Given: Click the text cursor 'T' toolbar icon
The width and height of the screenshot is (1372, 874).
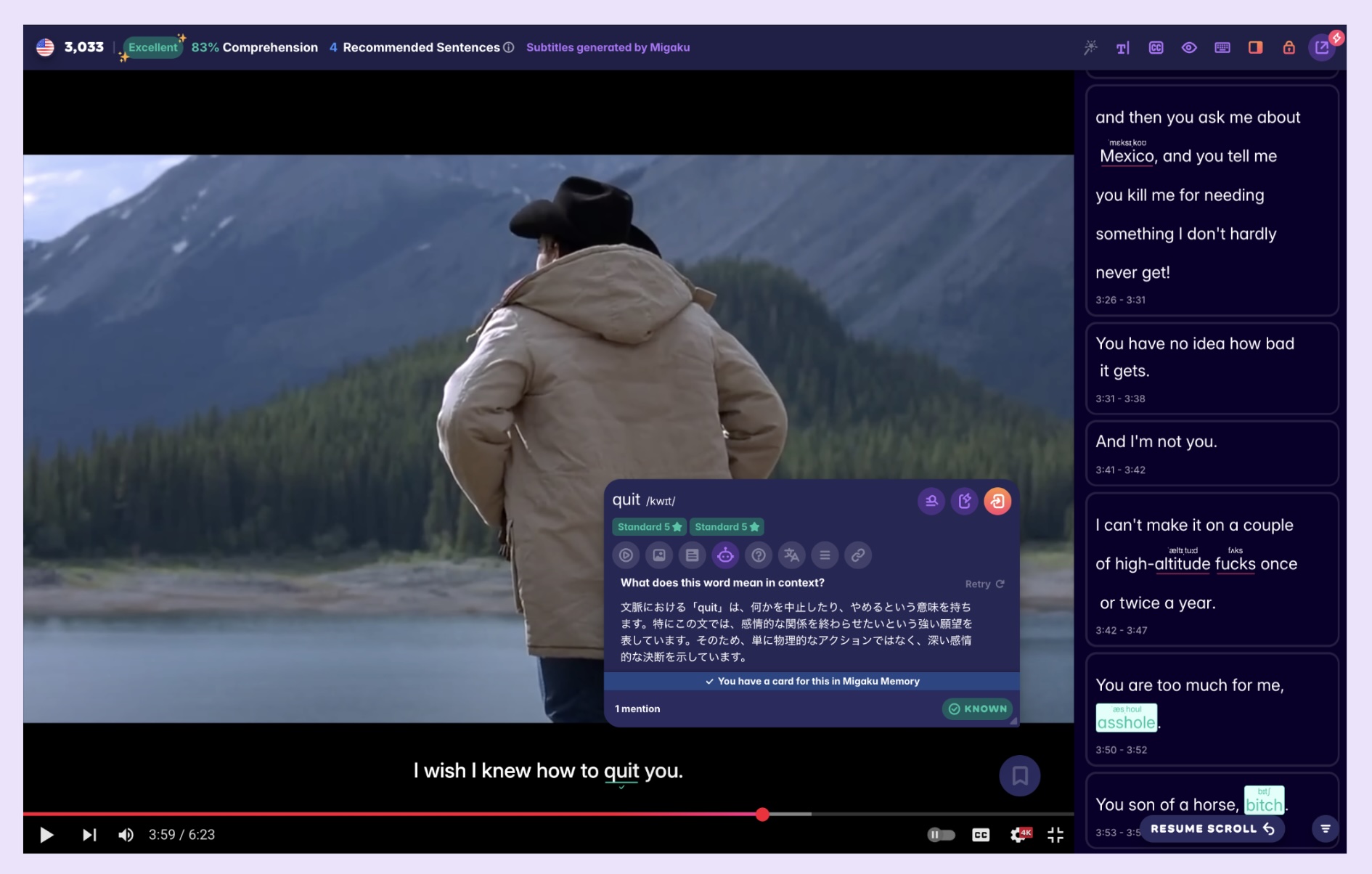Looking at the screenshot, I should pyautogui.click(x=1122, y=47).
